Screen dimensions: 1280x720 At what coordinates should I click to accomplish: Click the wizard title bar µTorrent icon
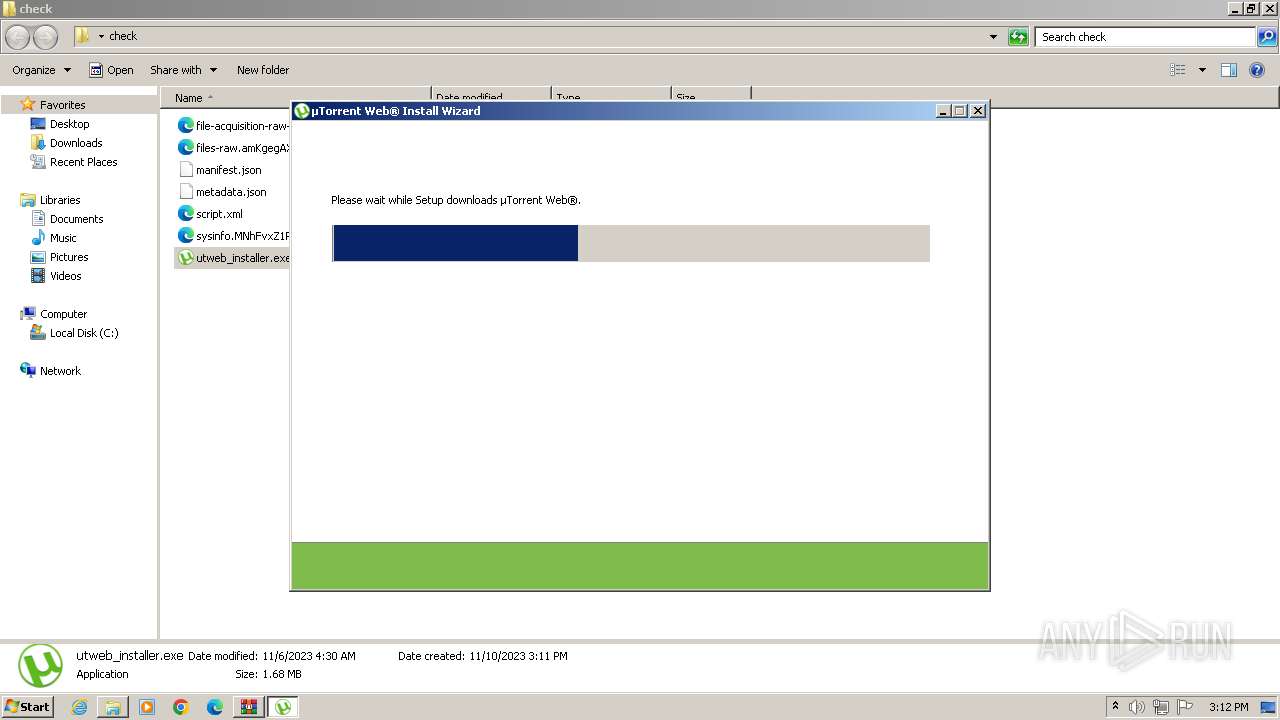click(x=302, y=111)
